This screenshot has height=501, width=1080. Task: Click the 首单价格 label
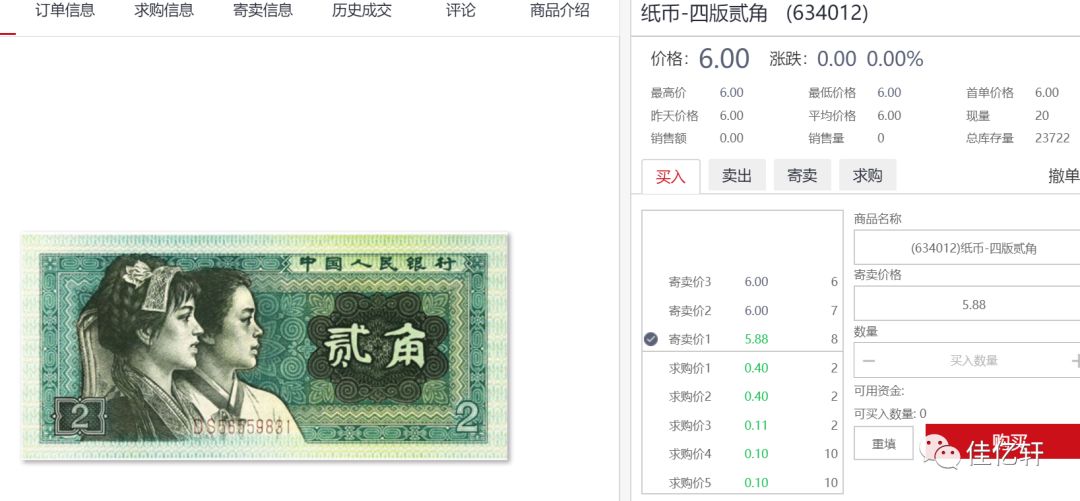click(990, 93)
